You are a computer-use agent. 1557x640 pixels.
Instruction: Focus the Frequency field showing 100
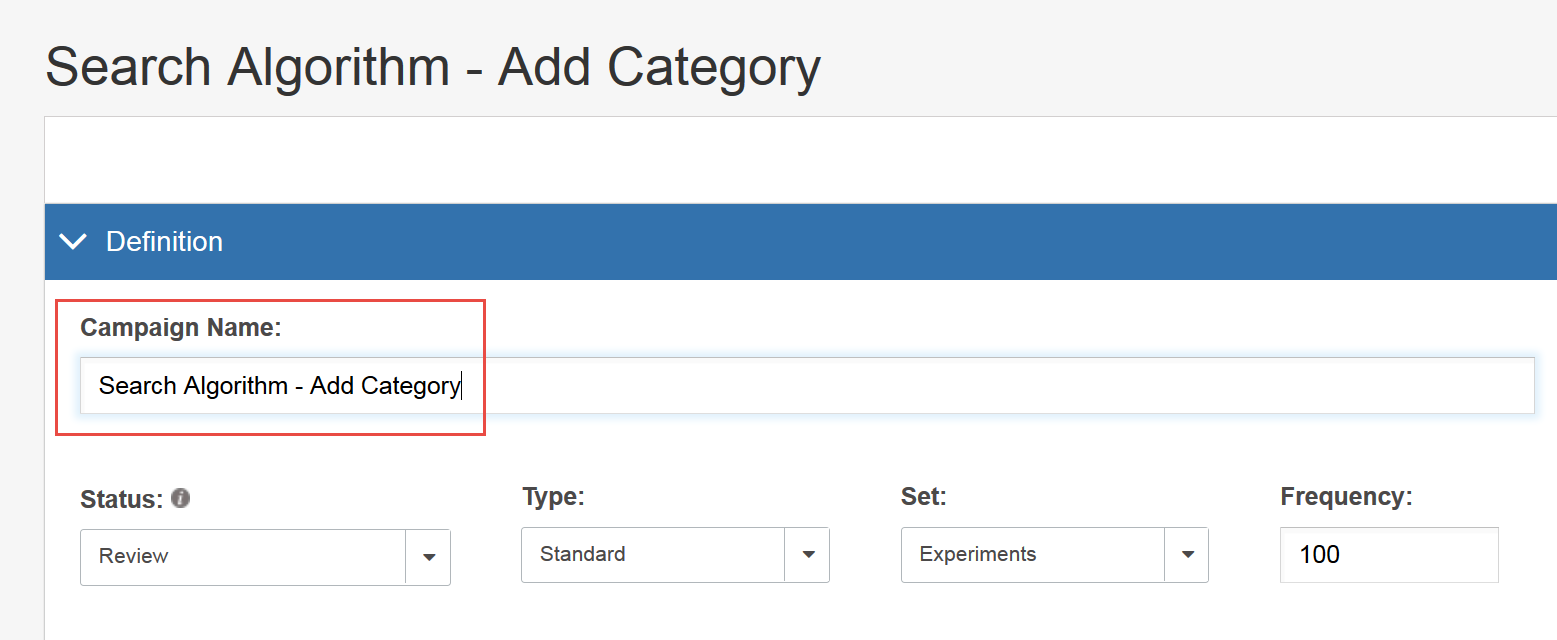(x=1389, y=555)
